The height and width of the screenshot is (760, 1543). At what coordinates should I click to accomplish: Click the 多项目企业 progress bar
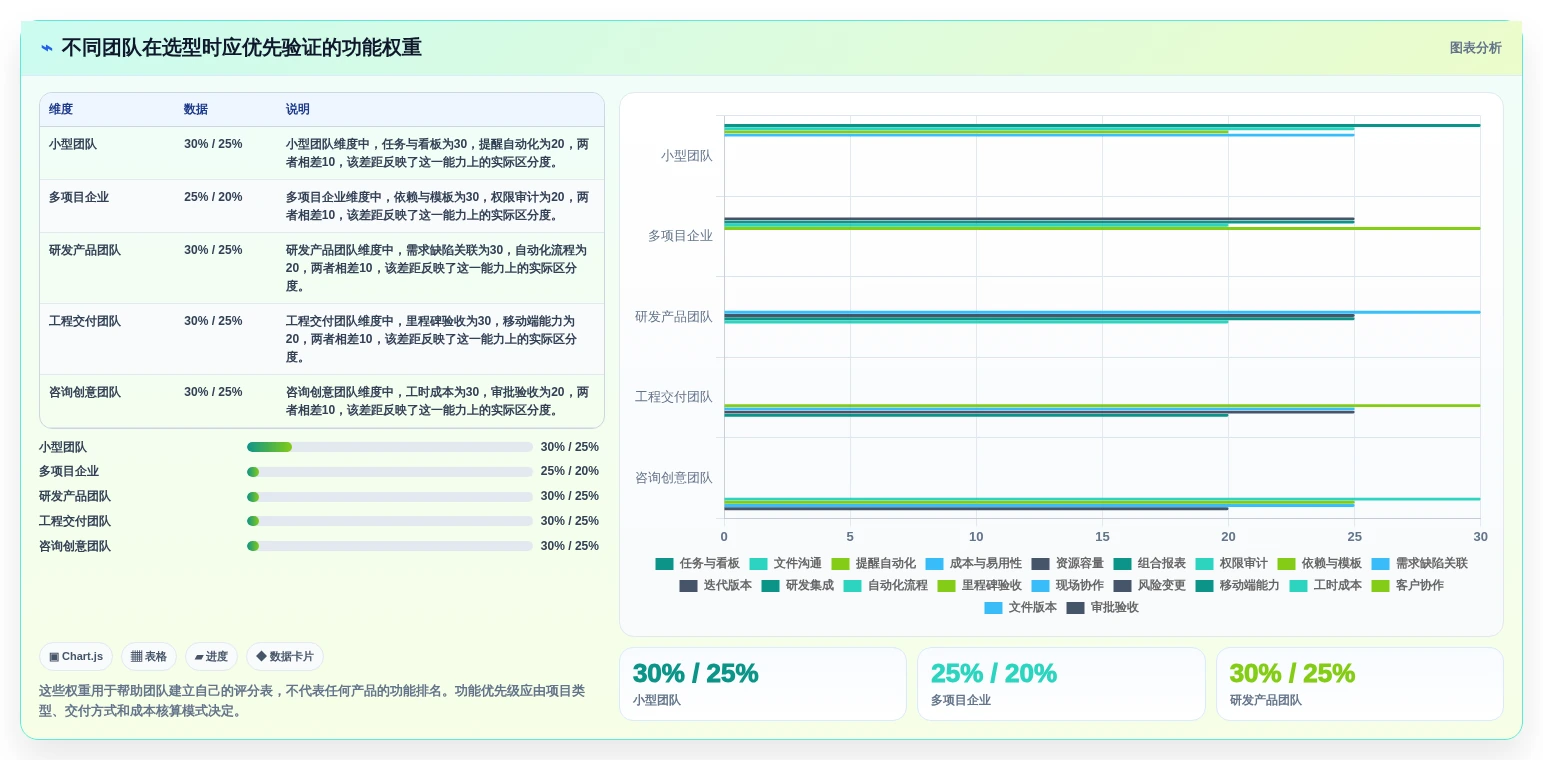click(x=390, y=472)
